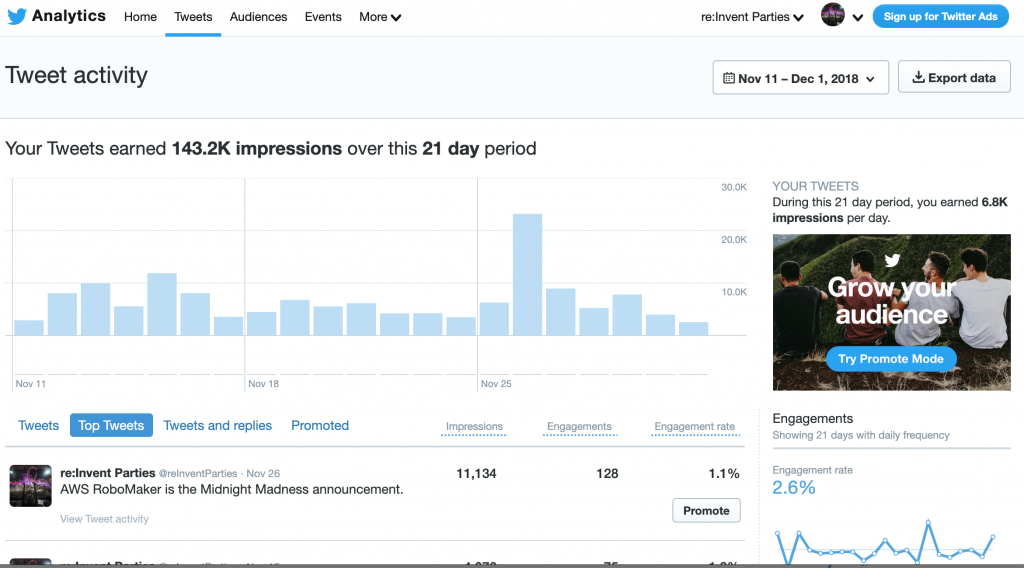Click the re:Invent Parties tweet avatar

(x=30, y=486)
